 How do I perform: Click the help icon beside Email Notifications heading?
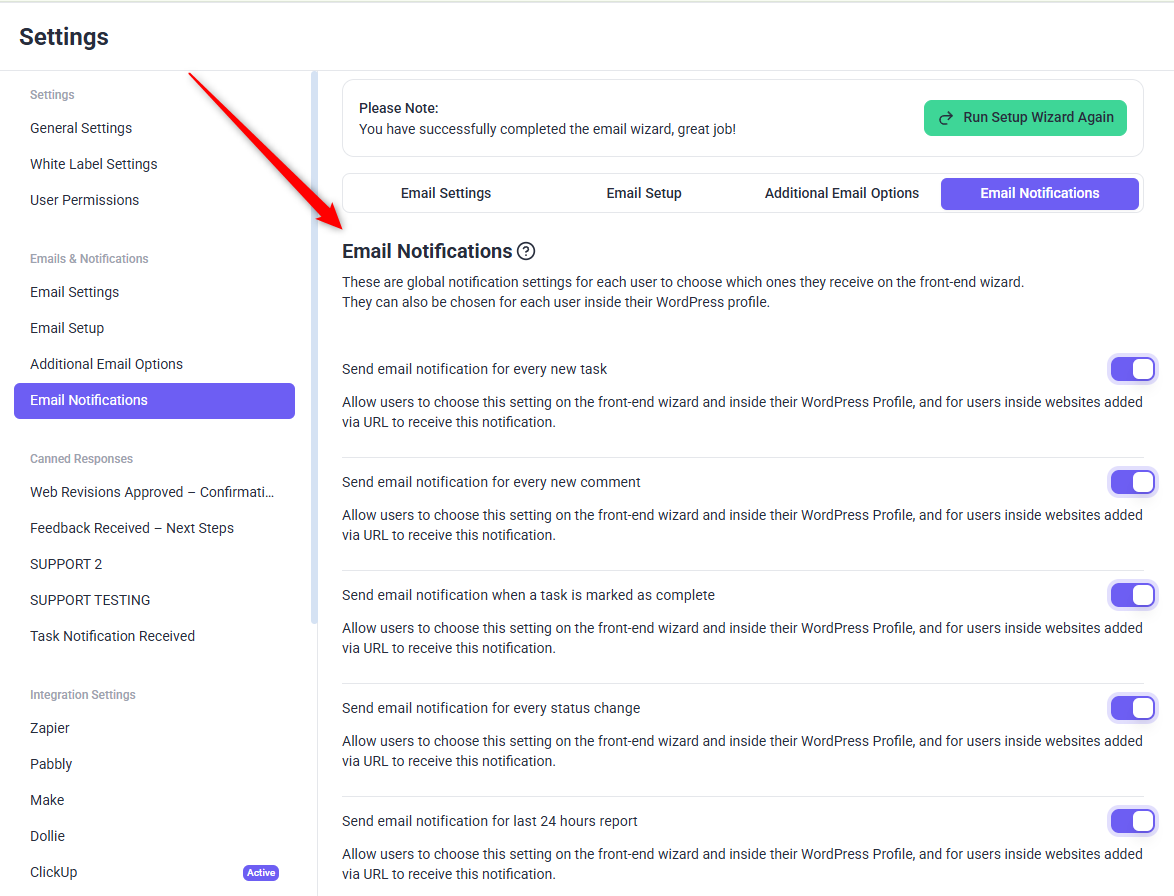(526, 252)
